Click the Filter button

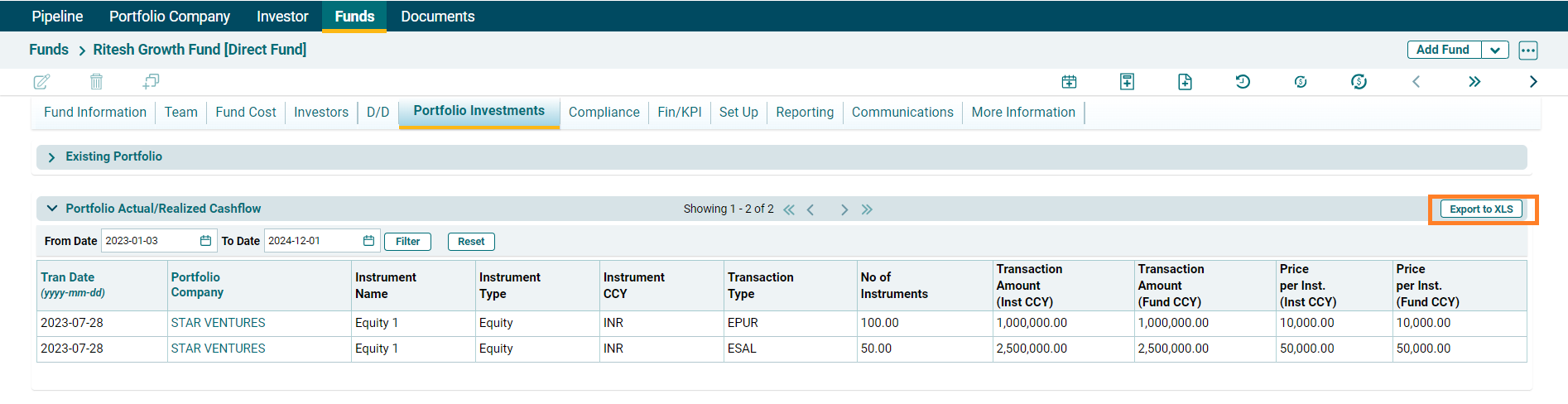(407, 242)
